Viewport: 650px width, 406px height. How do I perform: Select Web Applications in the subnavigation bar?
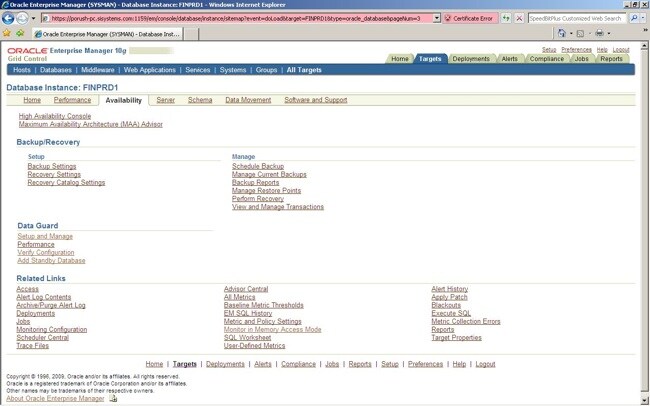coord(150,70)
